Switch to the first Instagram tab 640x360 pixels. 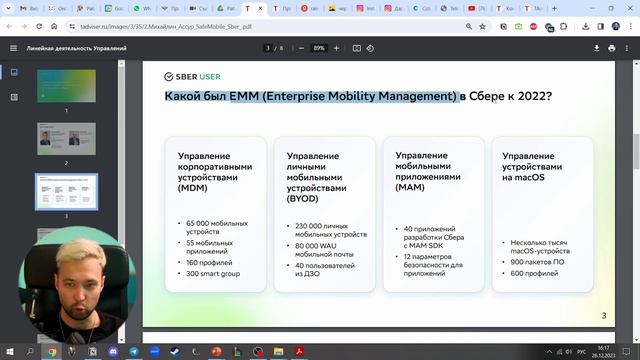tap(365, 8)
